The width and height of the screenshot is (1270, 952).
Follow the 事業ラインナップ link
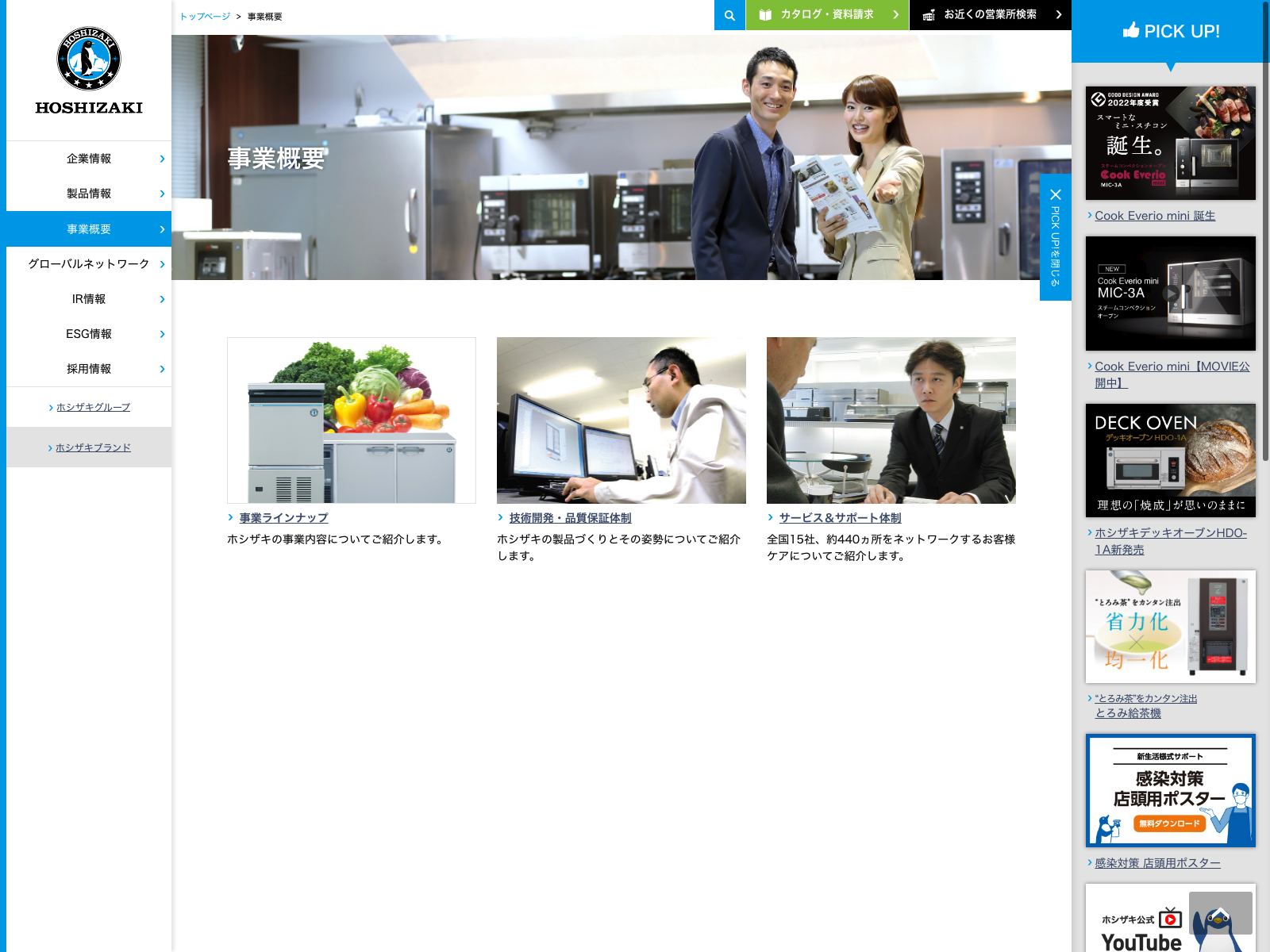point(283,518)
